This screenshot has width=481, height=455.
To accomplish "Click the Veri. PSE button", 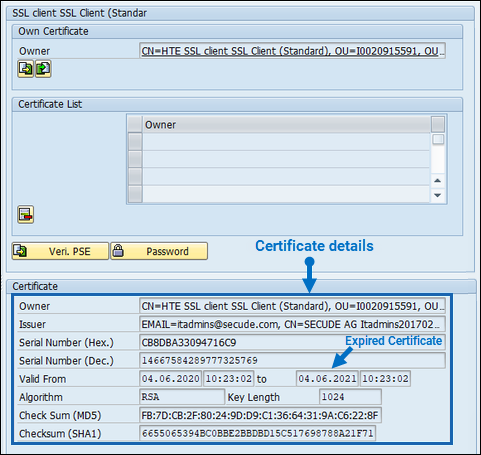I will pos(60,251).
